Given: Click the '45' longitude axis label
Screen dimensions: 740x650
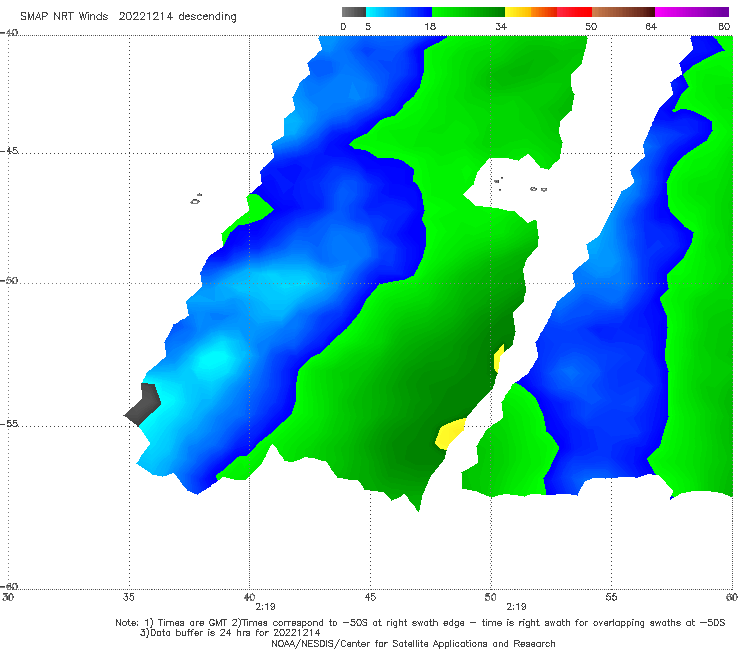Looking at the screenshot, I should click(370, 597).
